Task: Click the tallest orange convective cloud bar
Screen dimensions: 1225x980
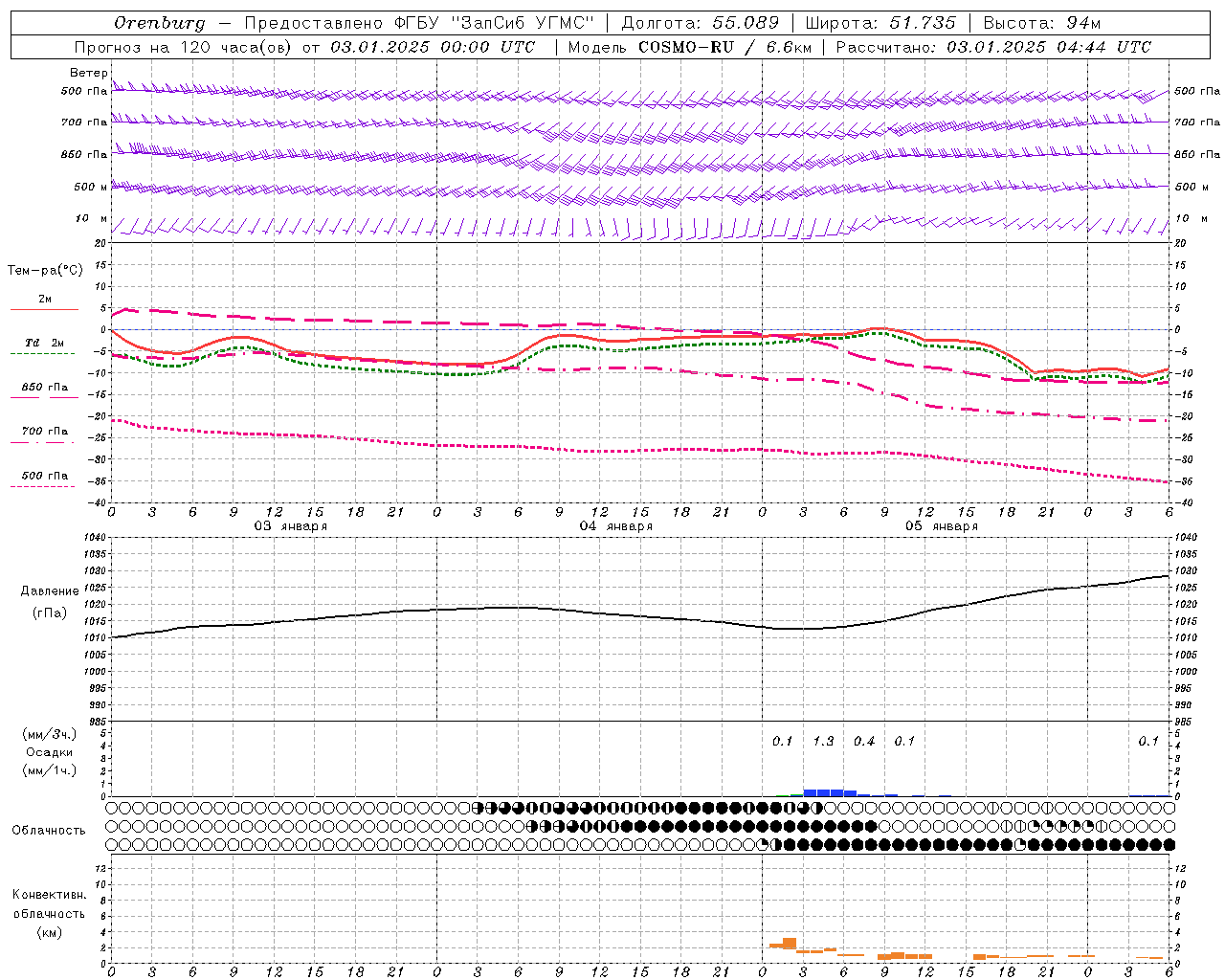Action: [790, 943]
